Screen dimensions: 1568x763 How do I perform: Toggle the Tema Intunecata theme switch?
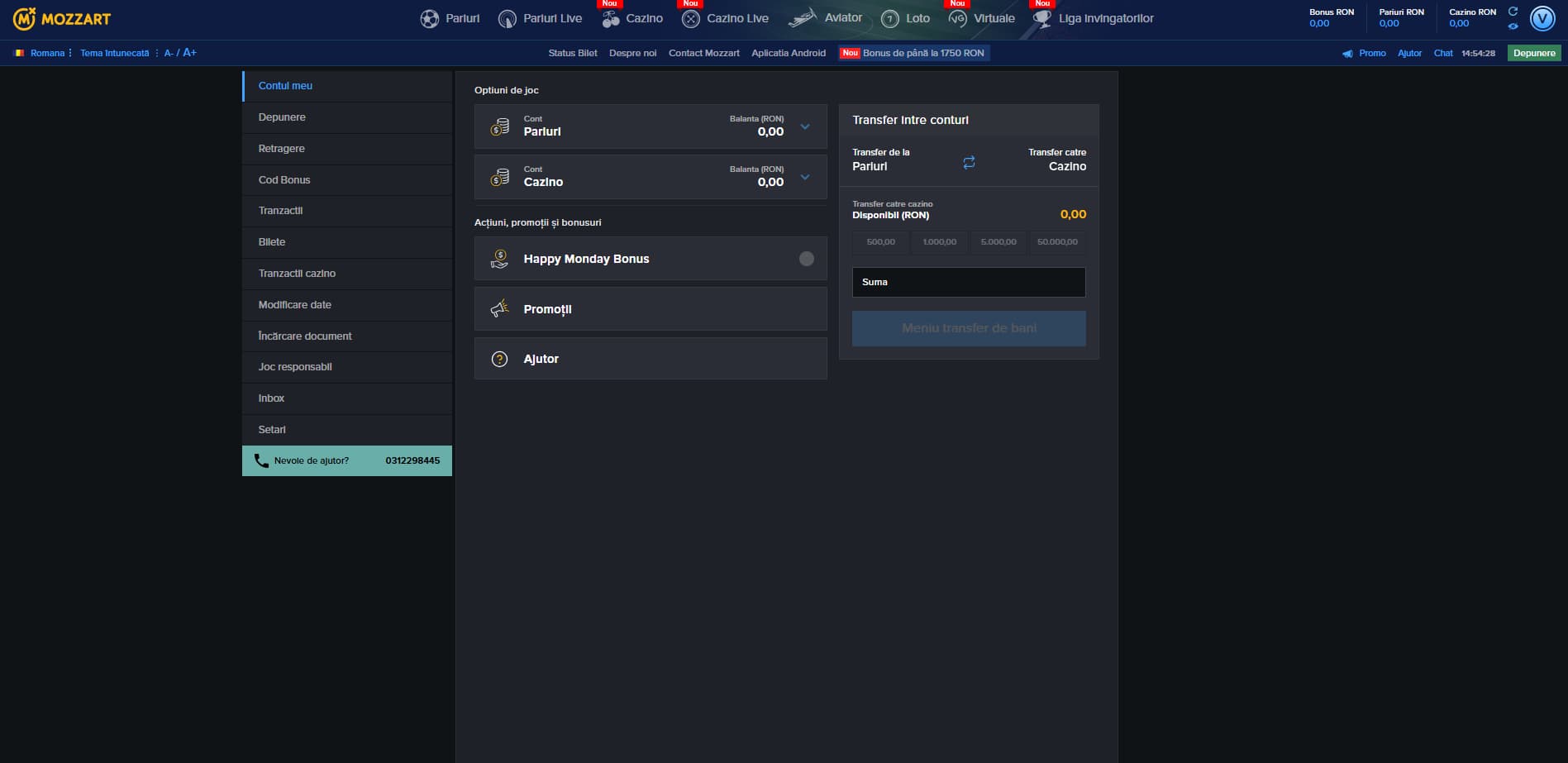click(115, 53)
